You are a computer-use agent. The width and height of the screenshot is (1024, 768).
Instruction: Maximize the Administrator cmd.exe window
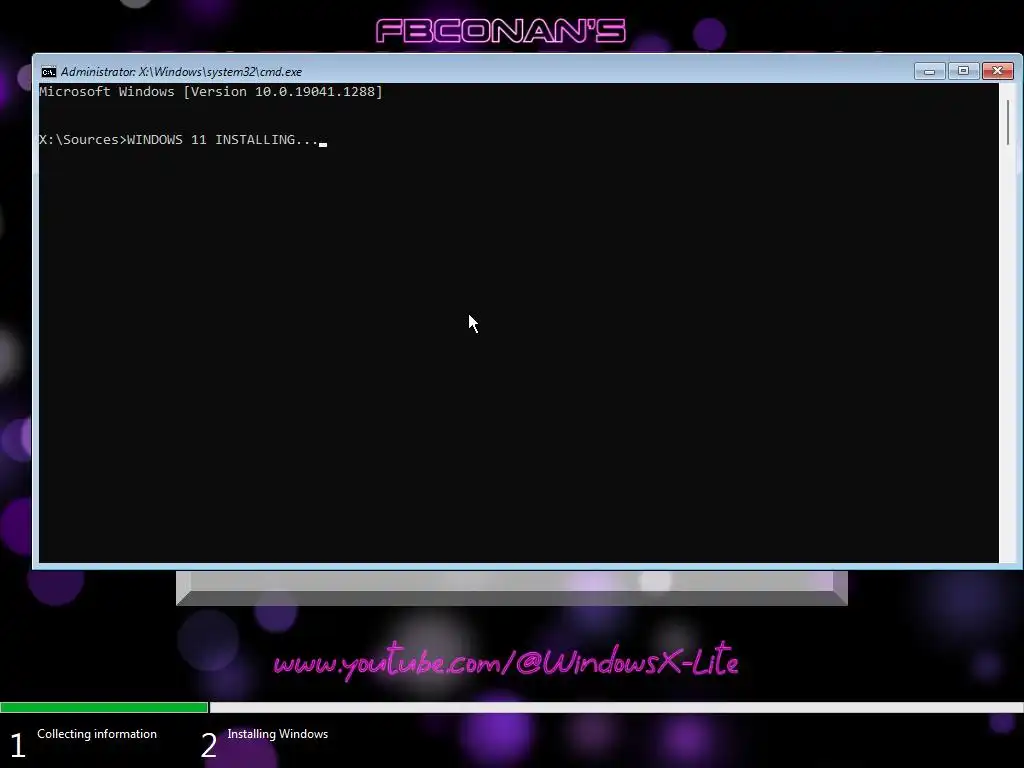(x=963, y=71)
